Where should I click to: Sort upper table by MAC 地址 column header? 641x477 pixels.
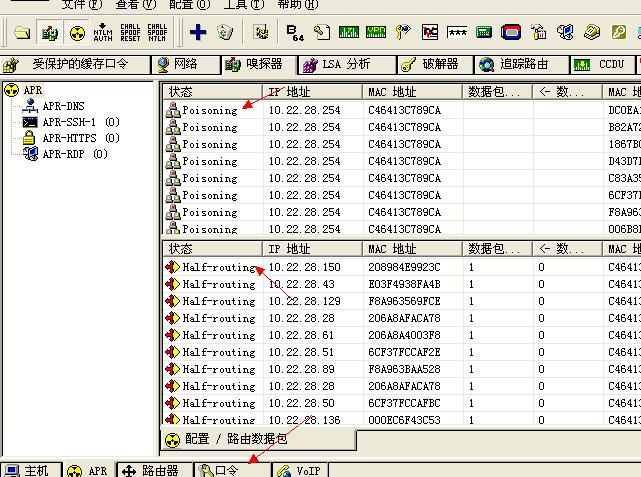pyautogui.click(x=412, y=92)
